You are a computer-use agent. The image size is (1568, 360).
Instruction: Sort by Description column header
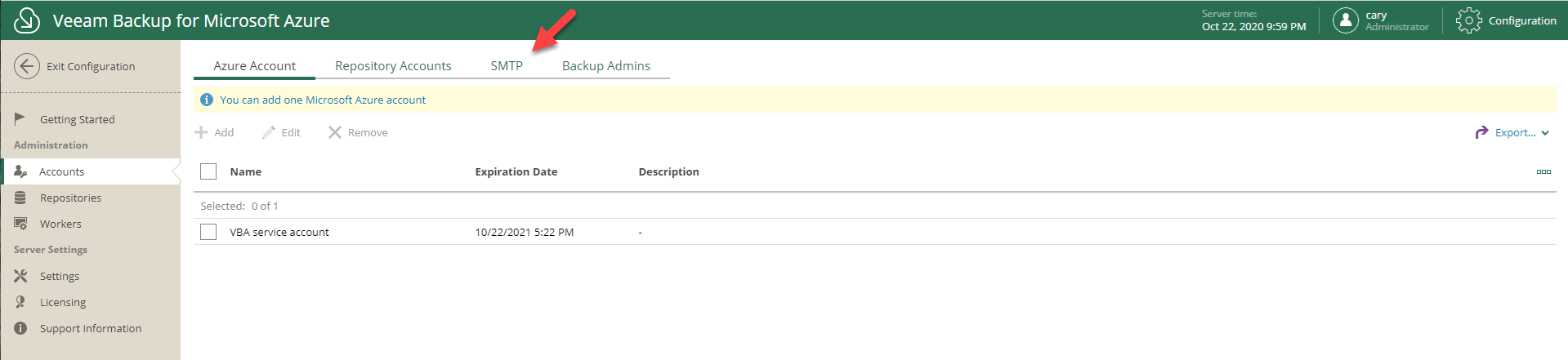pyautogui.click(x=668, y=171)
